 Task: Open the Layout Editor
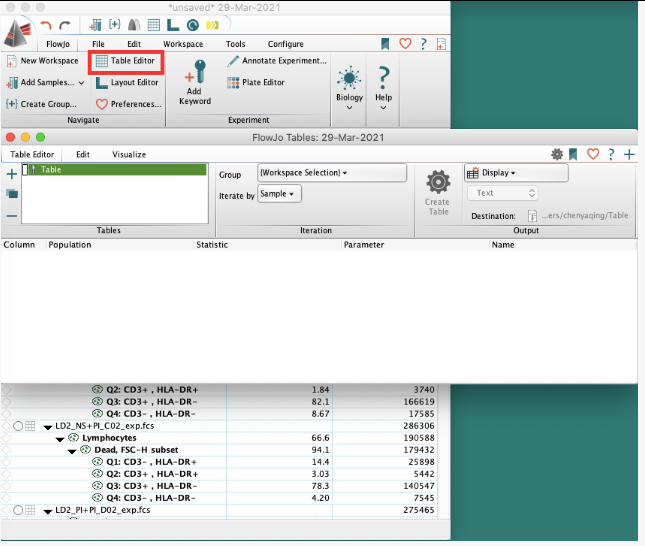tap(127, 83)
